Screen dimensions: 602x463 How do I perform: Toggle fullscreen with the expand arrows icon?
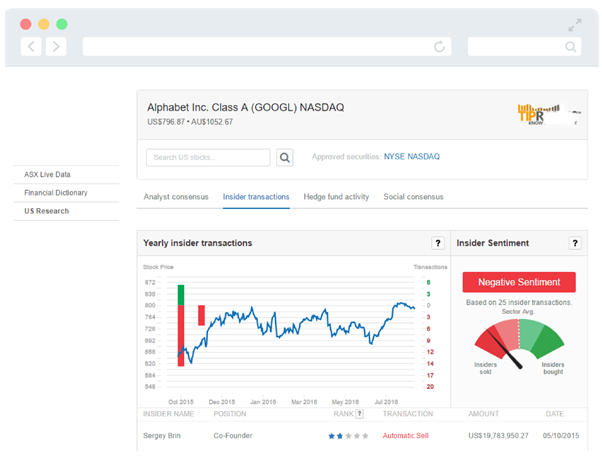(x=575, y=25)
